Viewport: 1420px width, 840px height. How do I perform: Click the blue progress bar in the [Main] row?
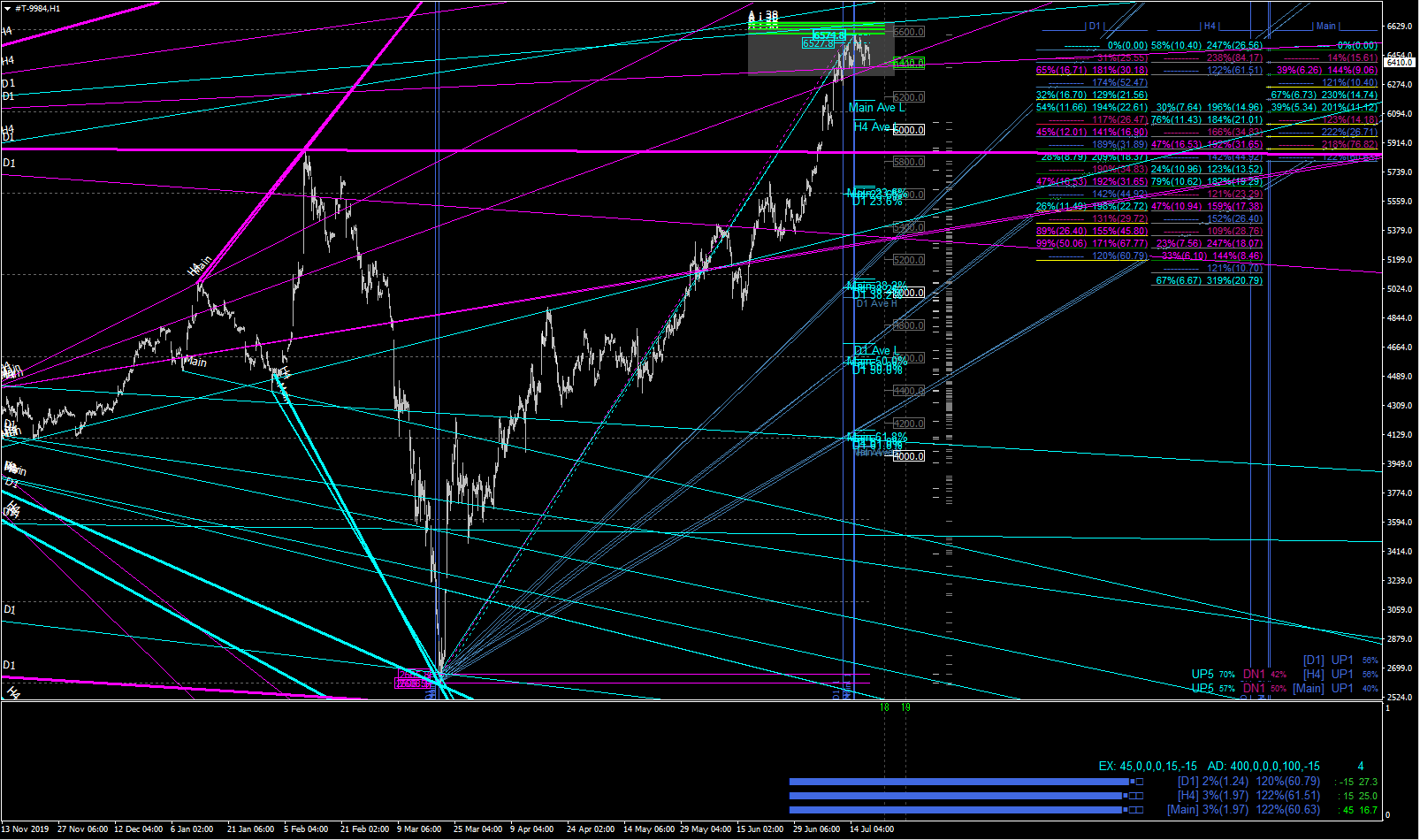tap(956, 810)
